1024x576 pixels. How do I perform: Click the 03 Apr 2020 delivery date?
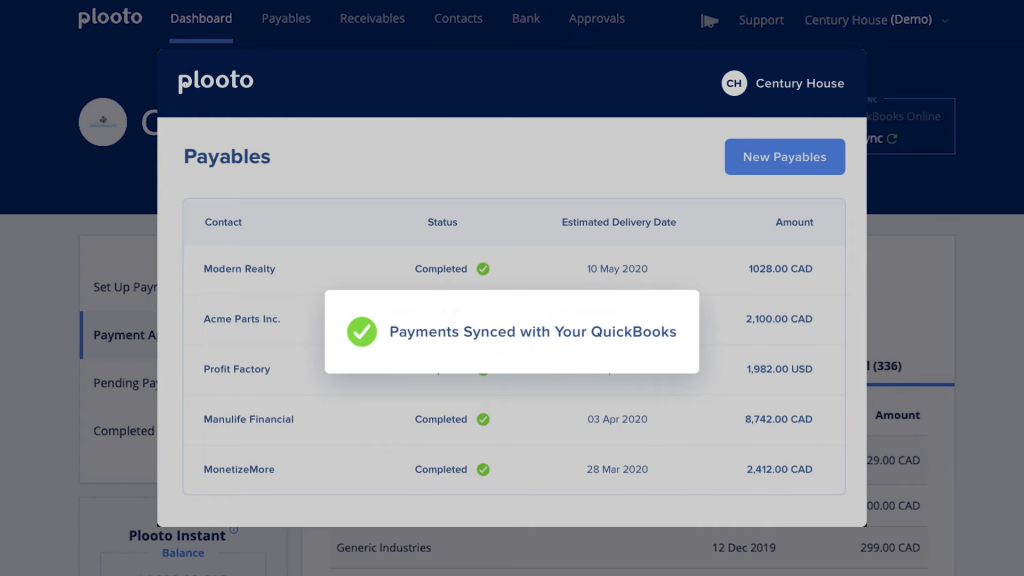(617, 419)
